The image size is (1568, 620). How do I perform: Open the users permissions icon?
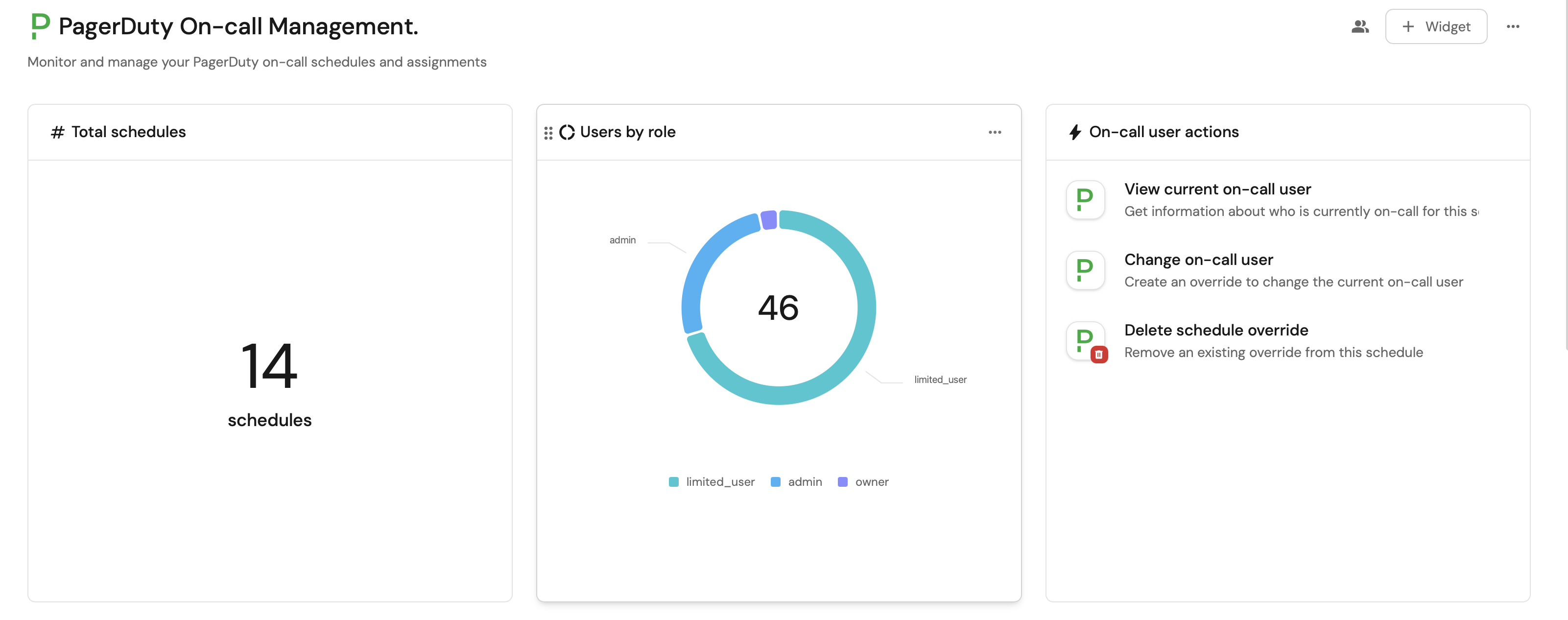[1360, 27]
